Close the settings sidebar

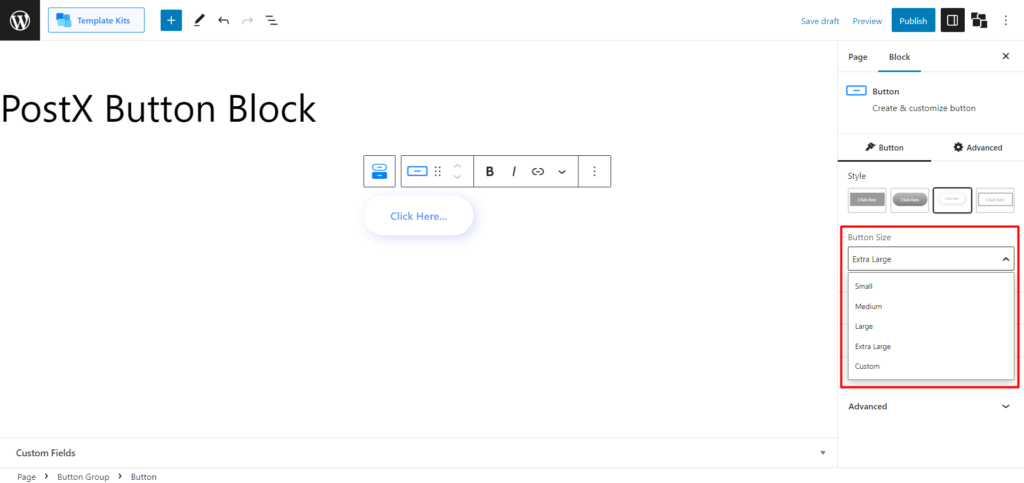pyautogui.click(x=1006, y=56)
